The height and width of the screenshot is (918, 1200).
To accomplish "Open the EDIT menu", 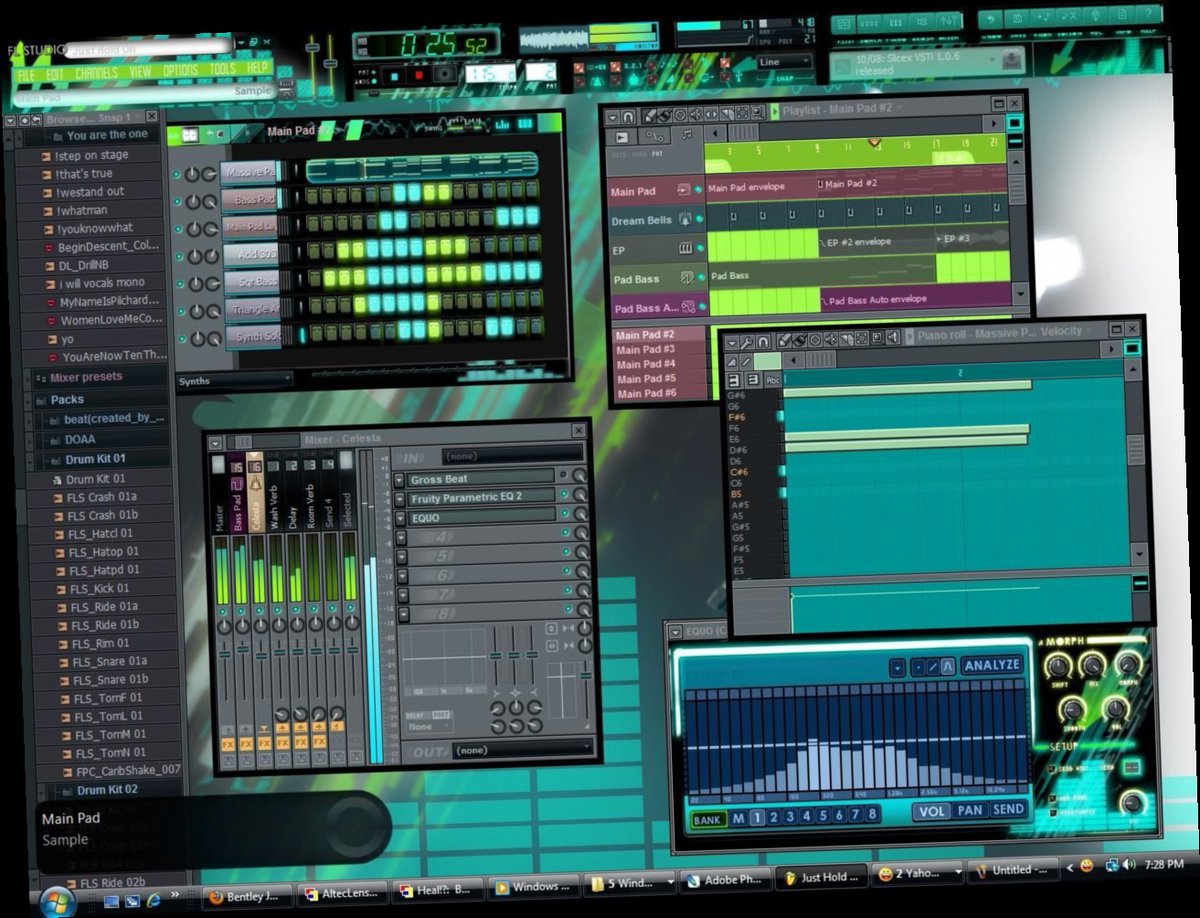I will coord(55,74).
